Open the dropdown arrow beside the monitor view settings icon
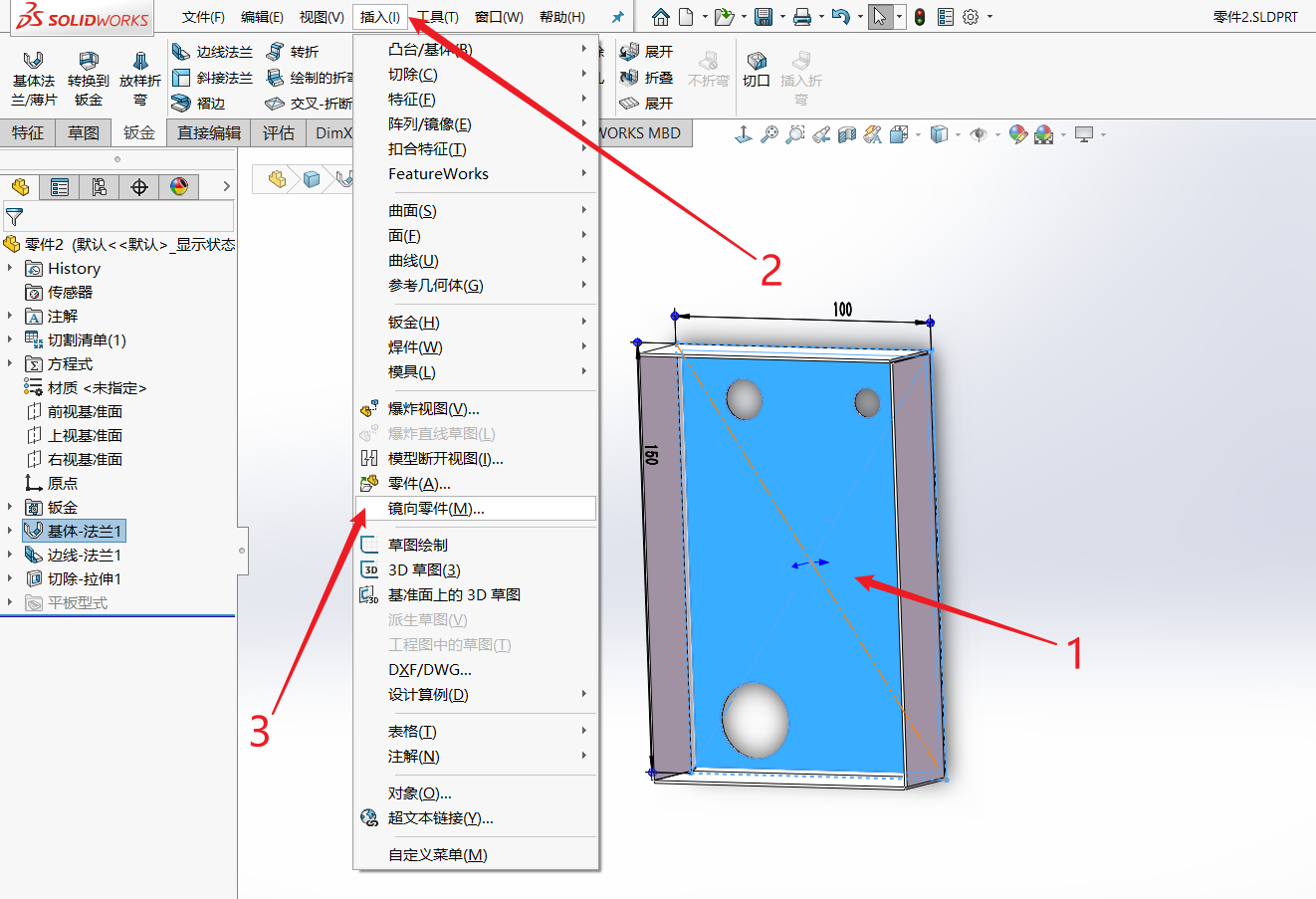 [x=1103, y=134]
